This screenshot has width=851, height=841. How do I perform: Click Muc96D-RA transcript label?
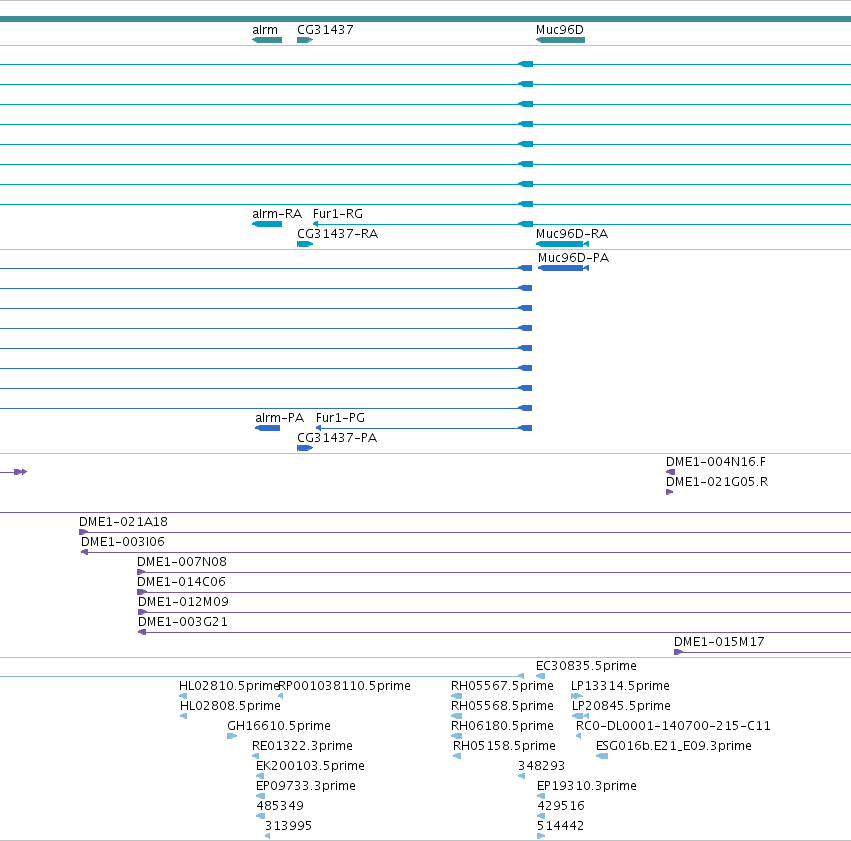pos(571,234)
